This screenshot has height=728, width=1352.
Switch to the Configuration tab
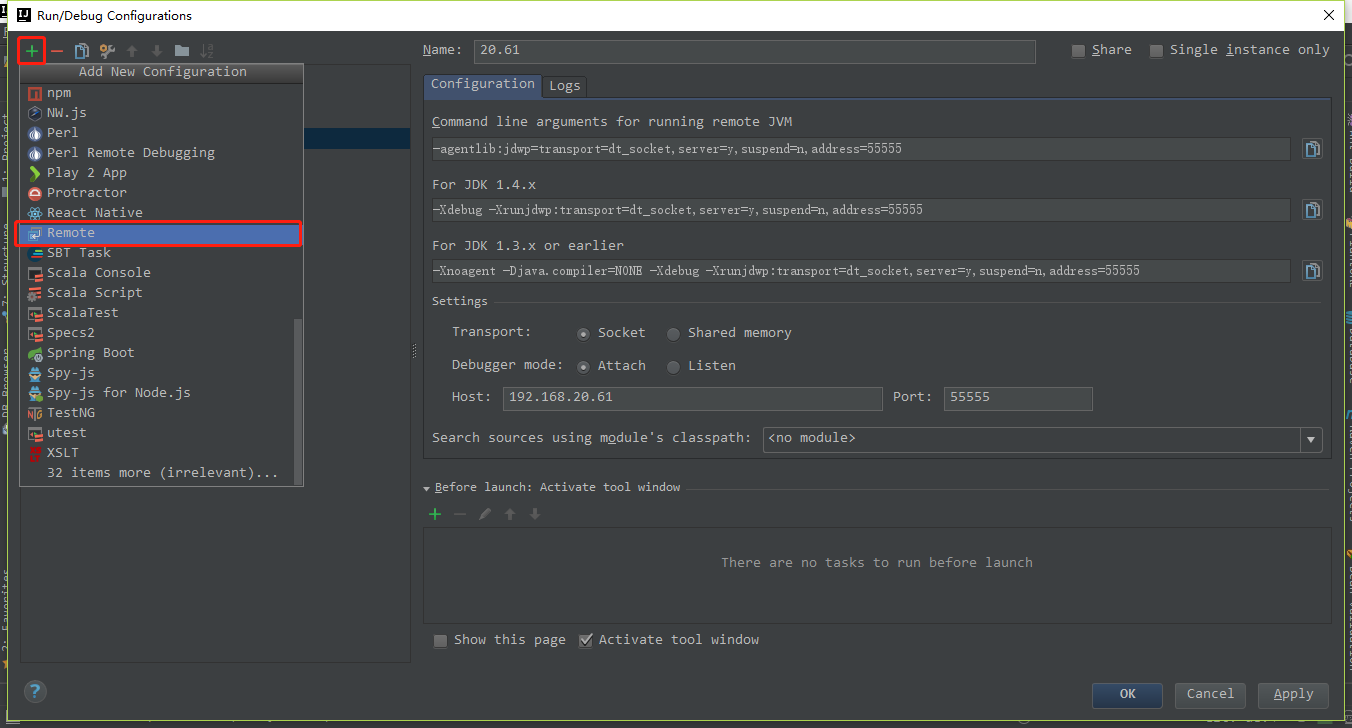point(483,85)
